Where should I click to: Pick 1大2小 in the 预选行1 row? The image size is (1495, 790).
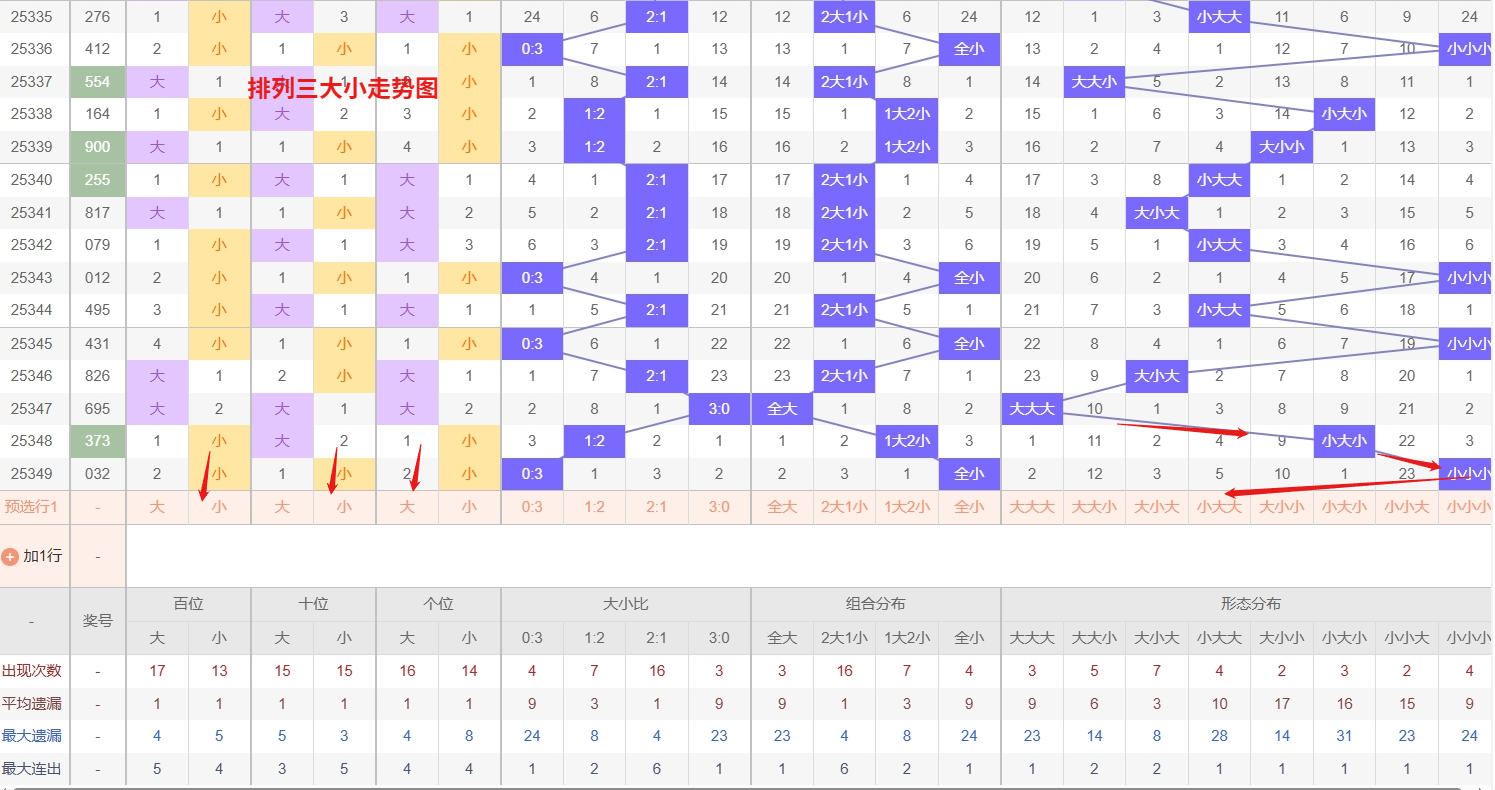(907, 507)
